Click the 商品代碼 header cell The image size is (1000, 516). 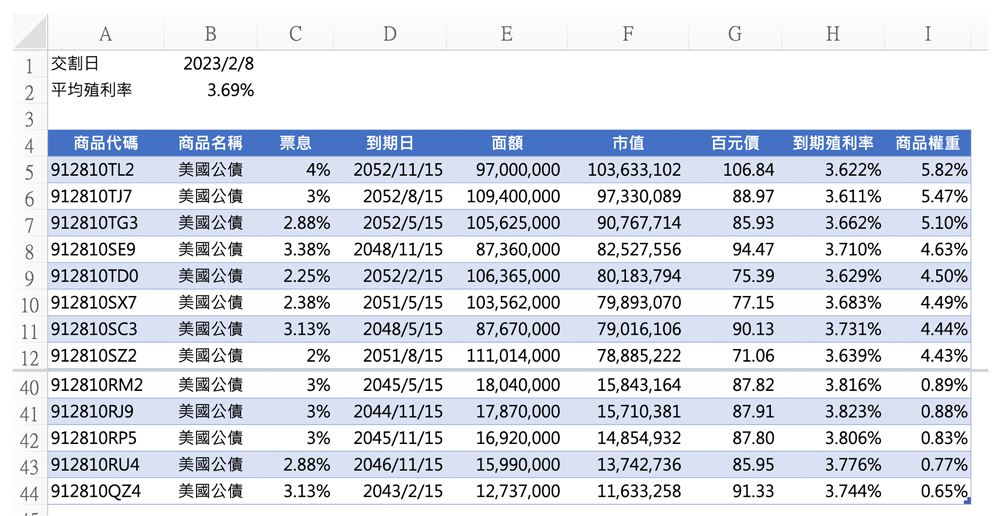[x=106, y=144]
